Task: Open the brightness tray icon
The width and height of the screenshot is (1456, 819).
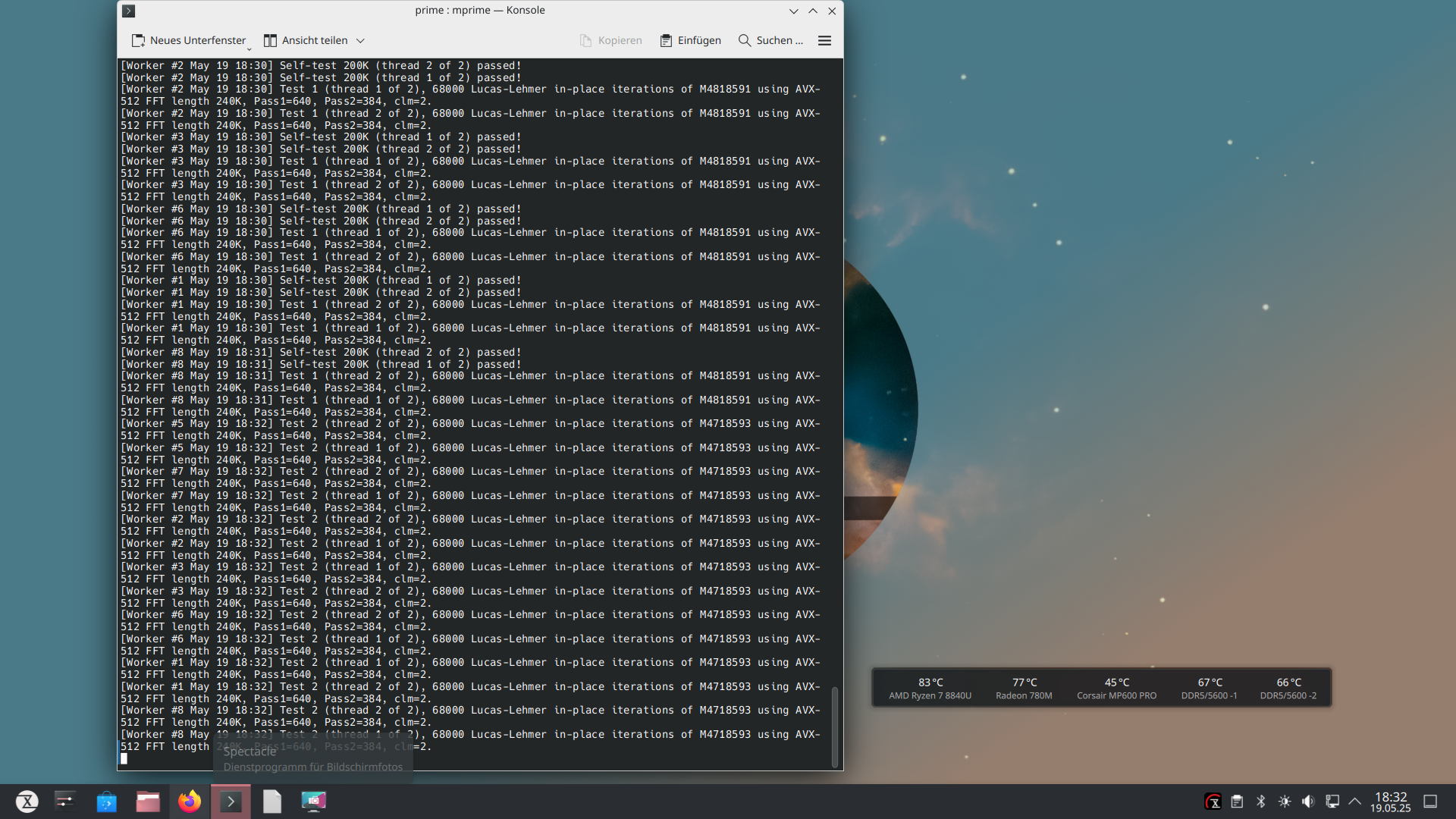Action: click(x=1285, y=802)
